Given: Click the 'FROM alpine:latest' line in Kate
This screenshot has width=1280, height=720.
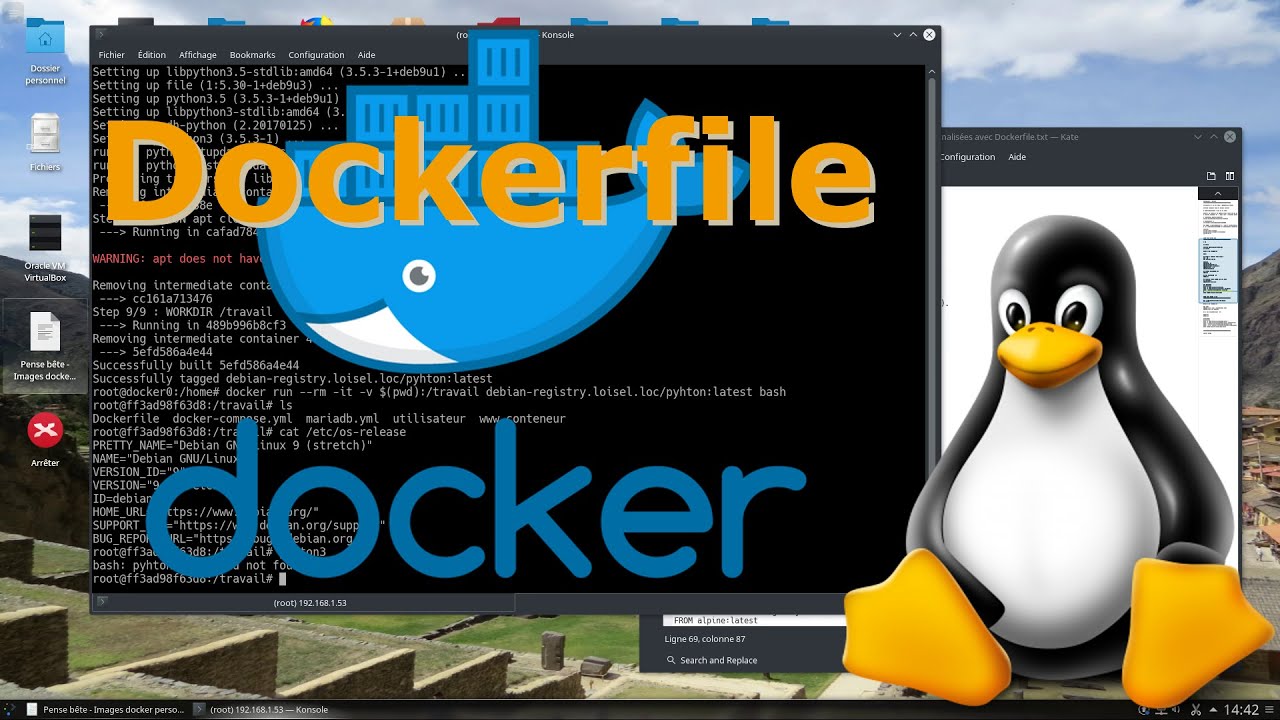Looking at the screenshot, I should [716, 620].
